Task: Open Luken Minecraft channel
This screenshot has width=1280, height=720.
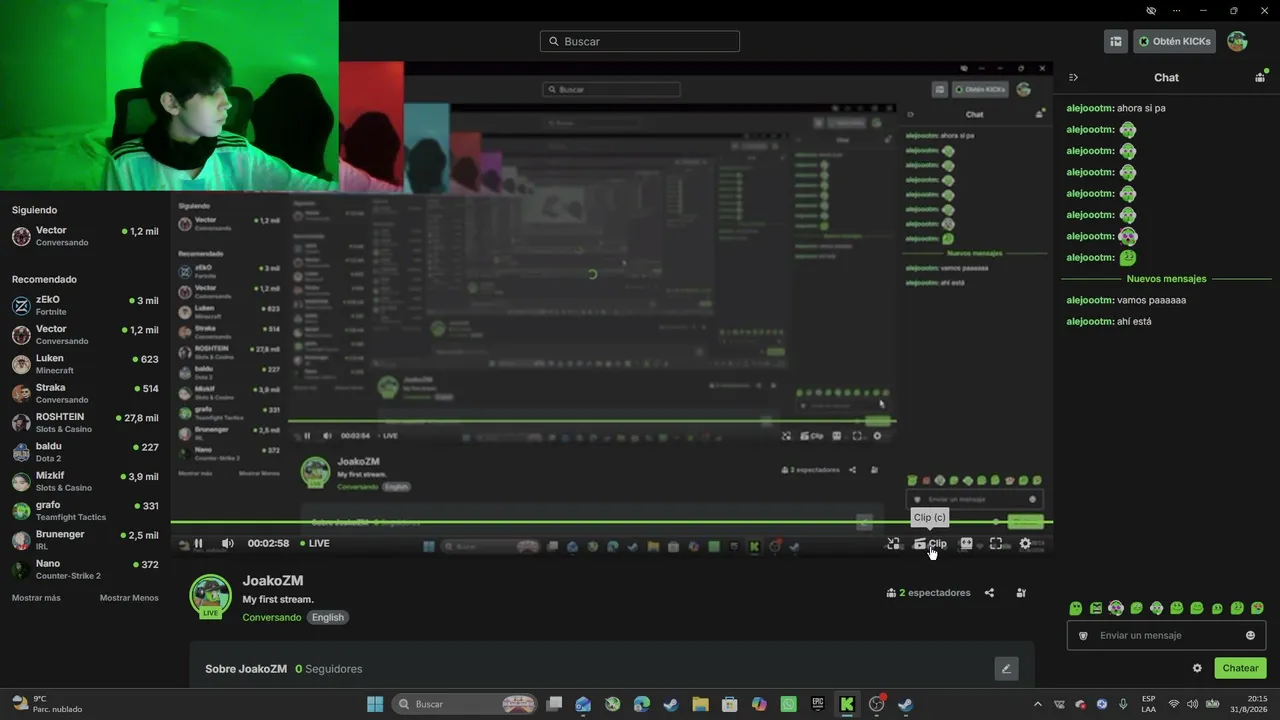Action: tap(85, 364)
